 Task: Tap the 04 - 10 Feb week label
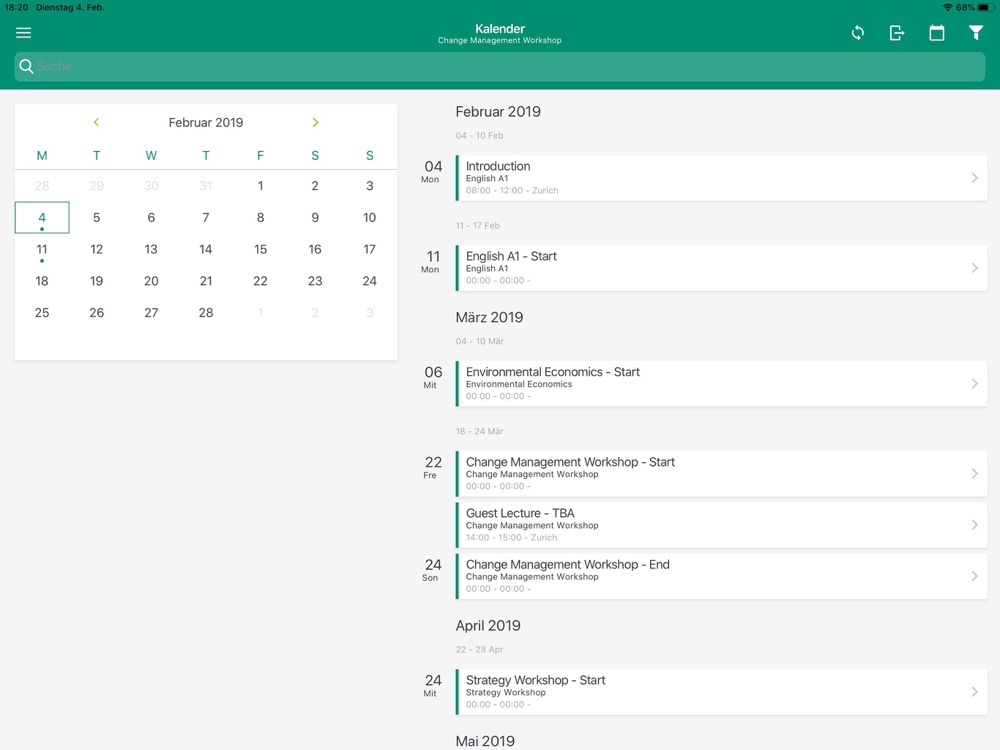pyautogui.click(x=480, y=135)
